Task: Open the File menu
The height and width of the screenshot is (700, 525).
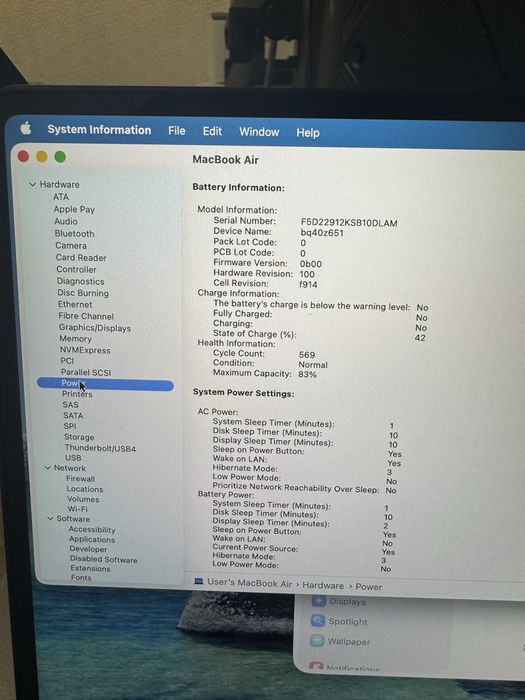Action: pyautogui.click(x=177, y=131)
